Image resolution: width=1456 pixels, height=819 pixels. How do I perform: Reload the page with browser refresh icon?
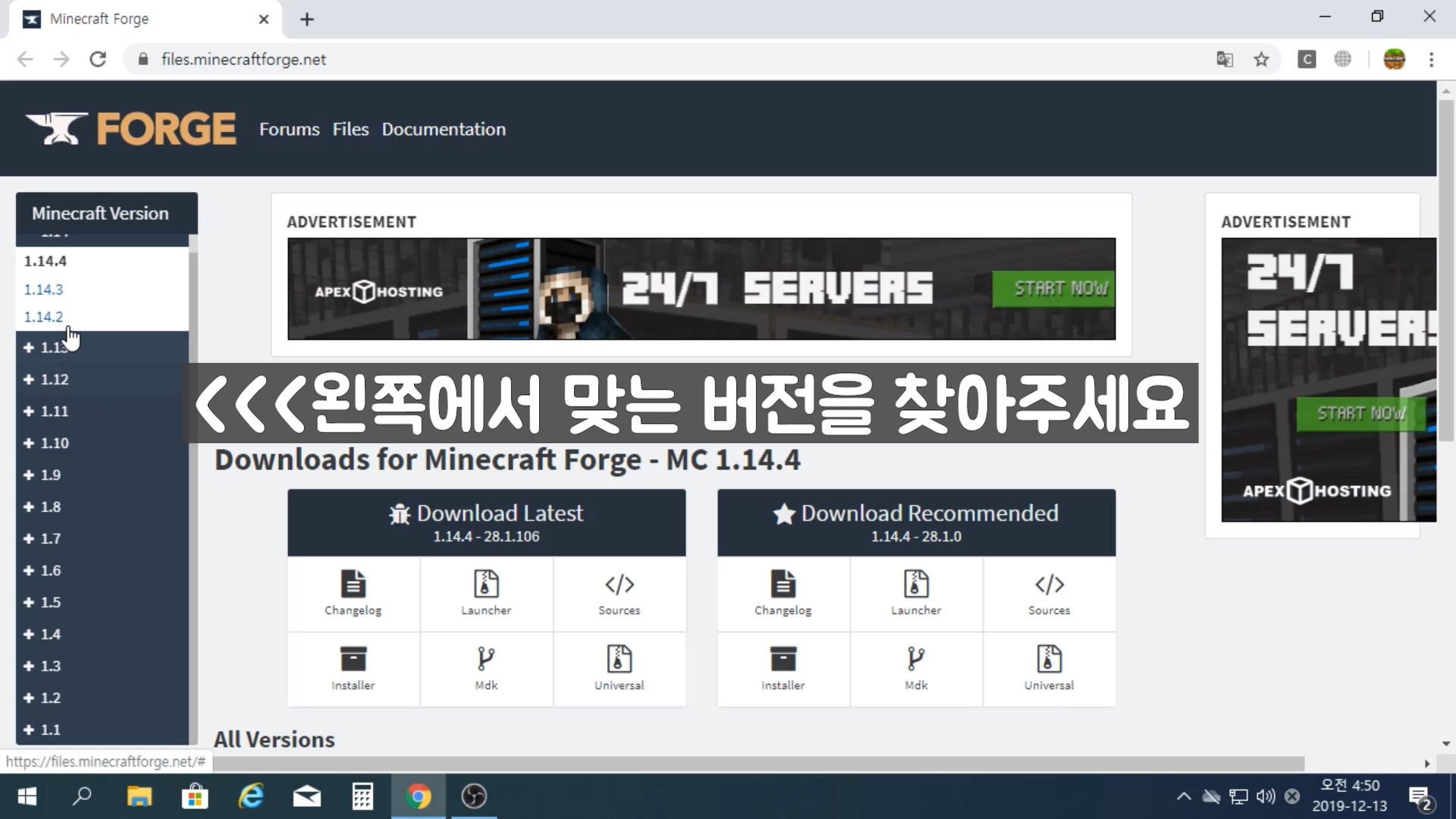pyautogui.click(x=98, y=59)
